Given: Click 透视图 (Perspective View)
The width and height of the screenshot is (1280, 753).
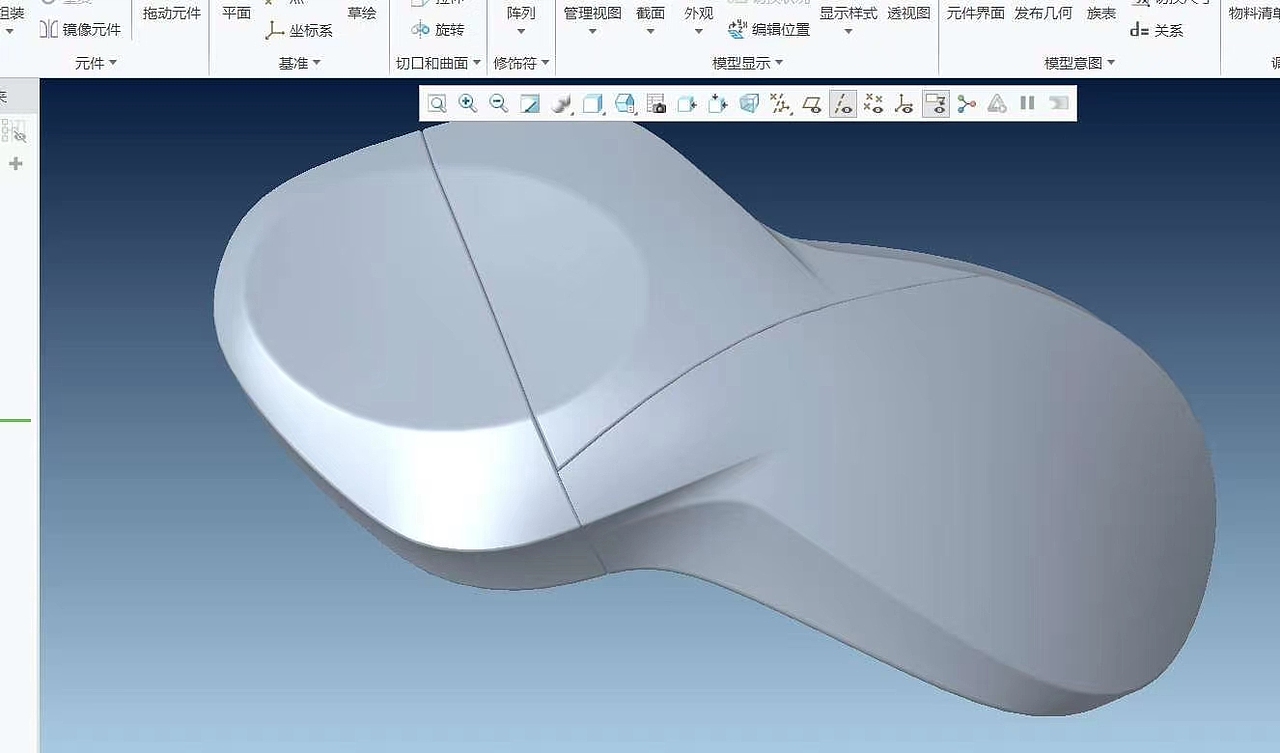Looking at the screenshot, I should tap(909, 13).
